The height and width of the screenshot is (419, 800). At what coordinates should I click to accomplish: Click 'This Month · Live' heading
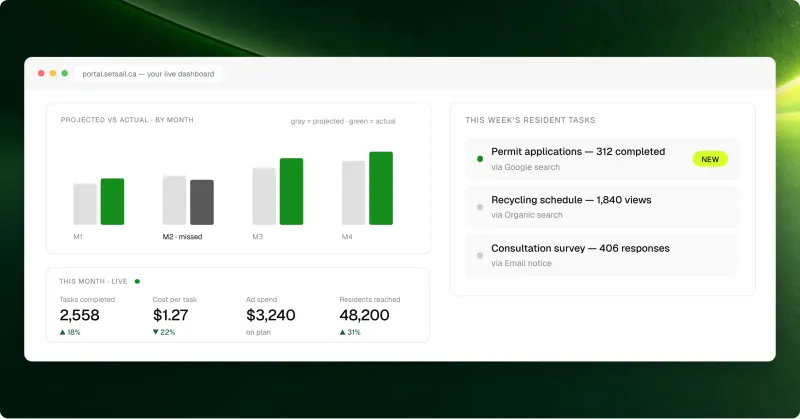coord(93,282)
